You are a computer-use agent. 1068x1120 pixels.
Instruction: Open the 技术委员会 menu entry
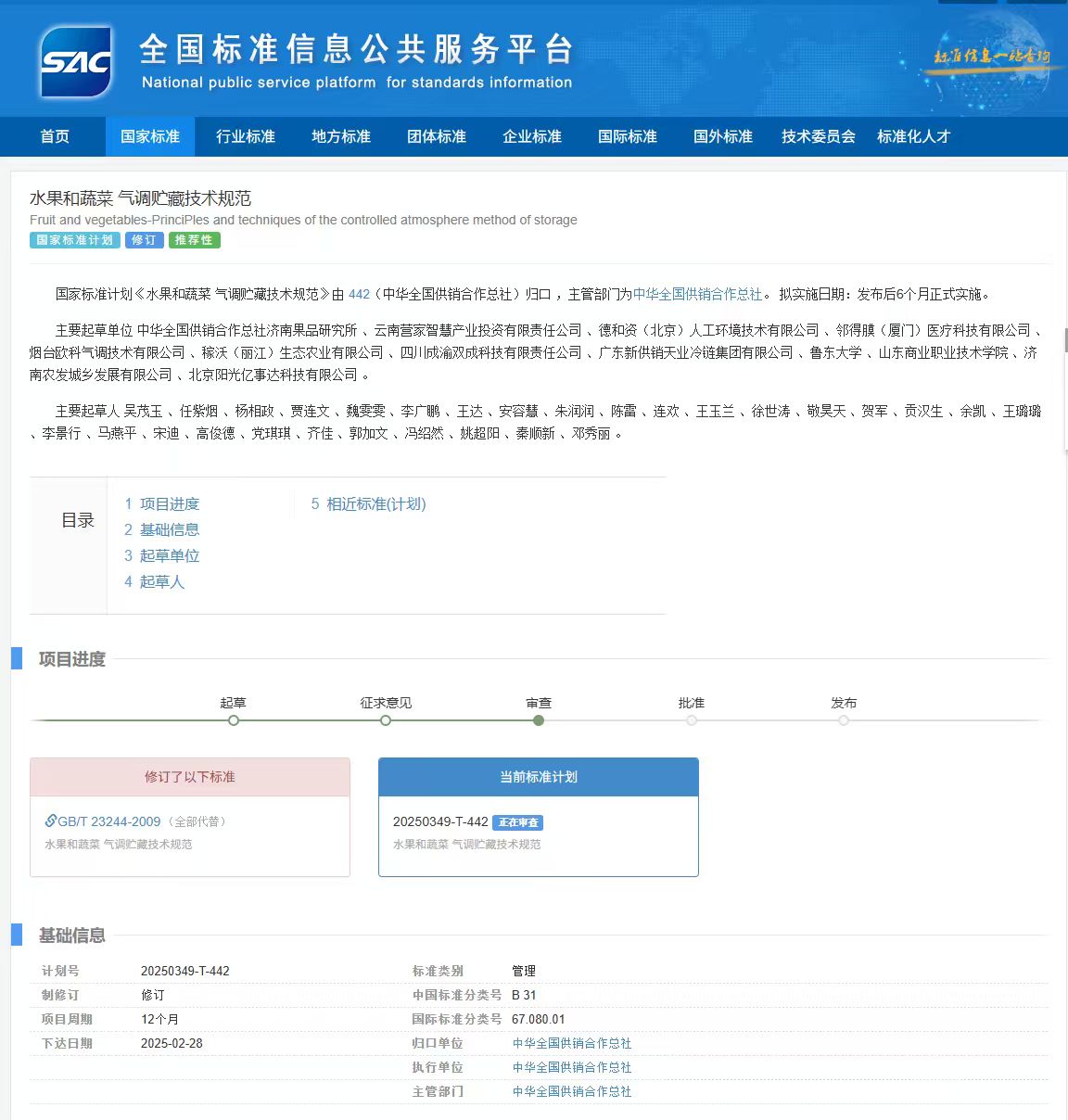(x=818, y=136)
